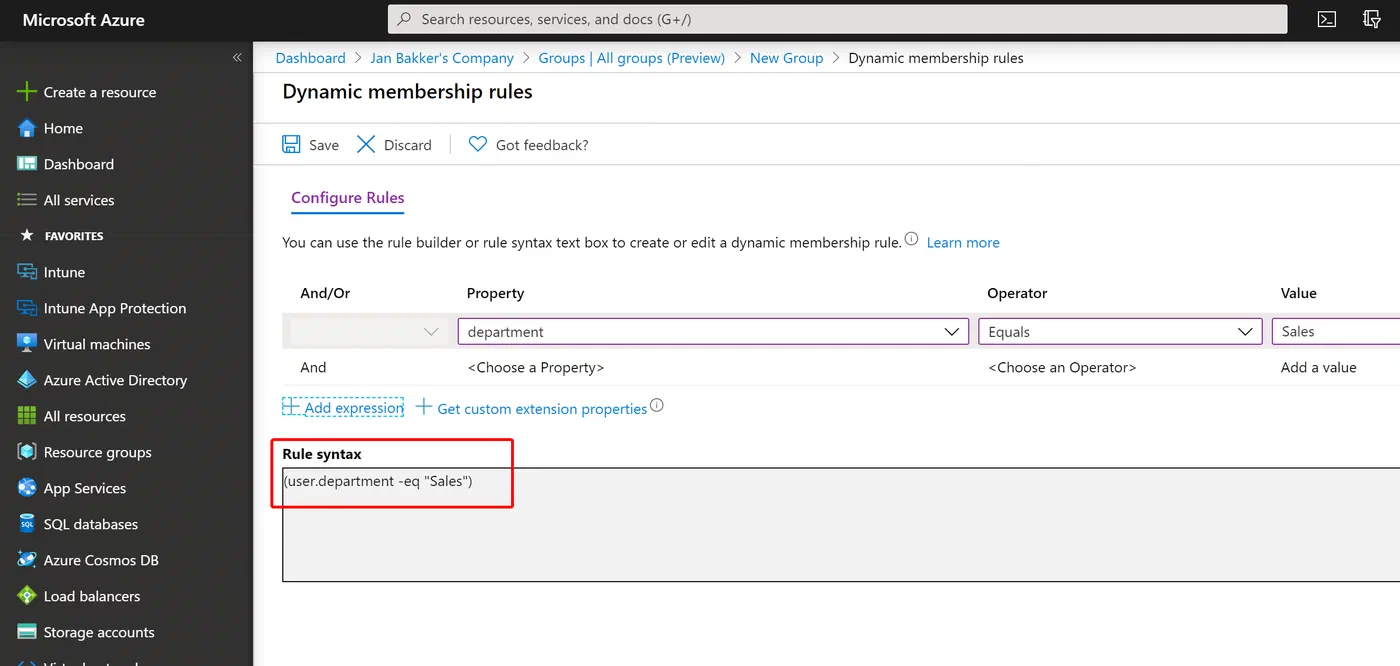Click the Intune icon in favorites

[27, 272]
